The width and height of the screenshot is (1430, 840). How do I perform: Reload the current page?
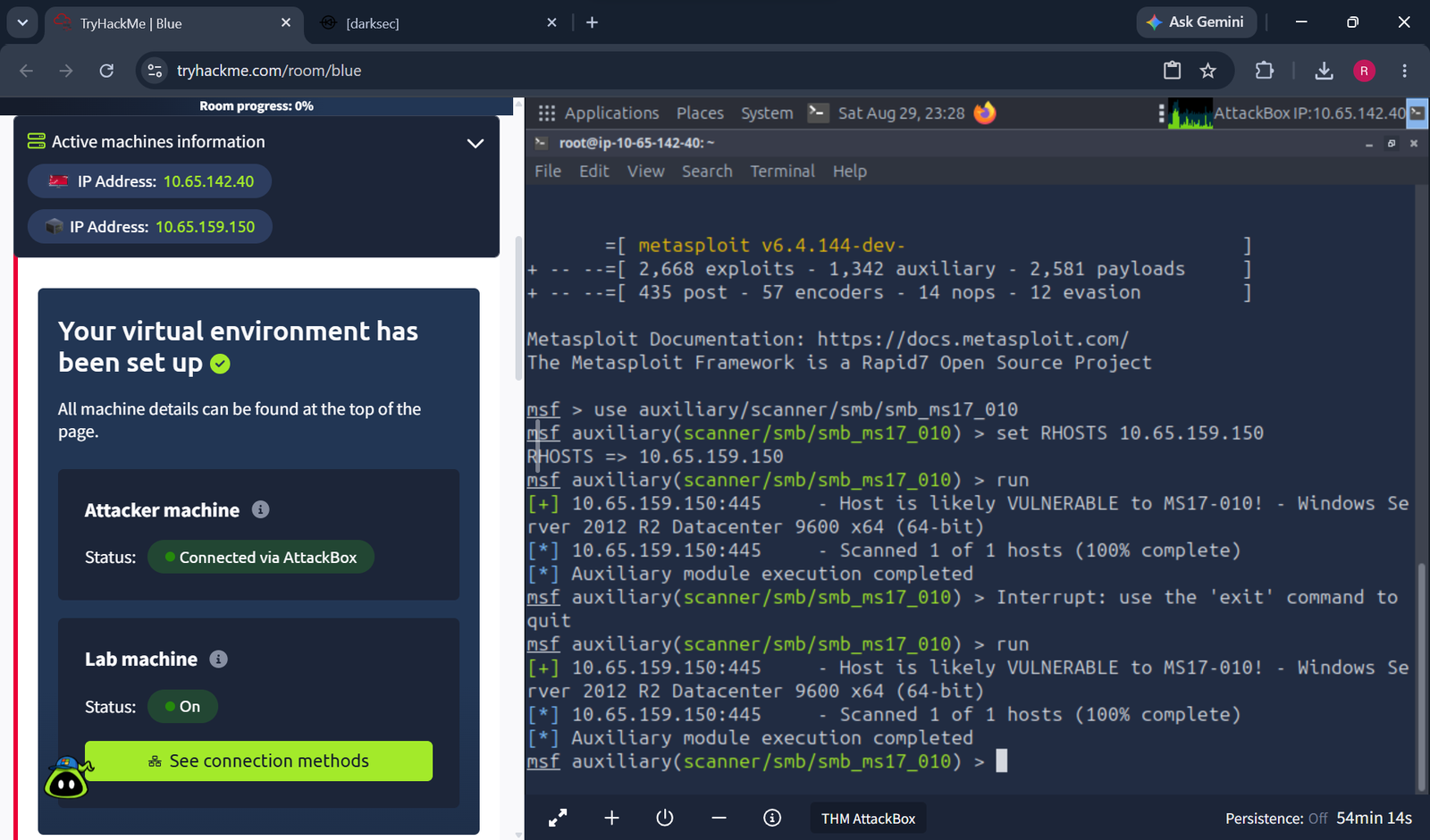coord(106,71)
